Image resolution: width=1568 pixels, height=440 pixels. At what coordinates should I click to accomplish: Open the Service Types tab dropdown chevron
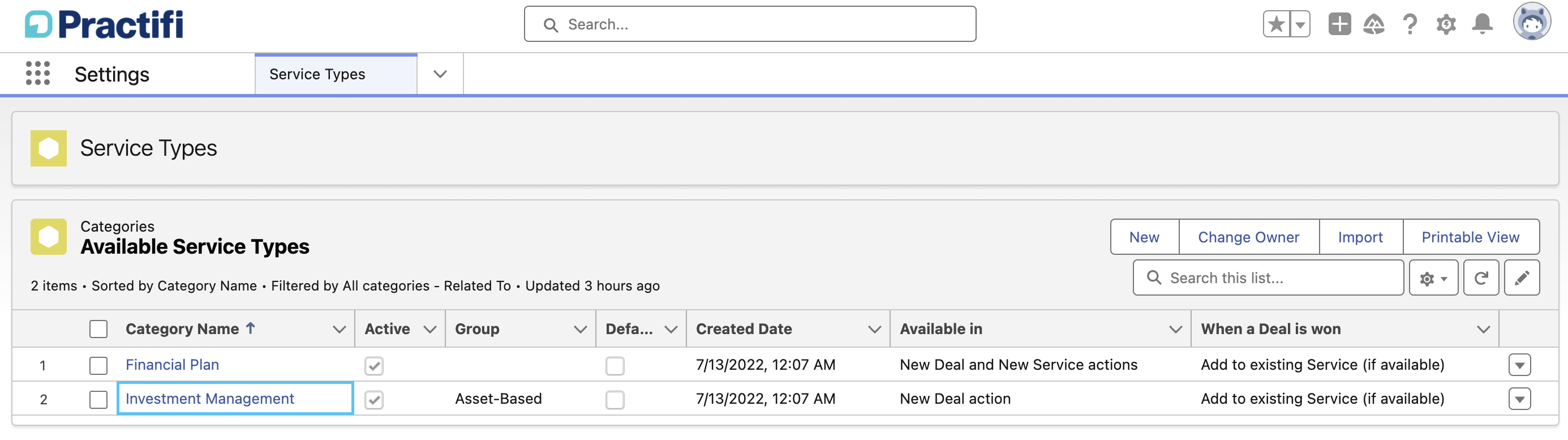pos(440,74)
